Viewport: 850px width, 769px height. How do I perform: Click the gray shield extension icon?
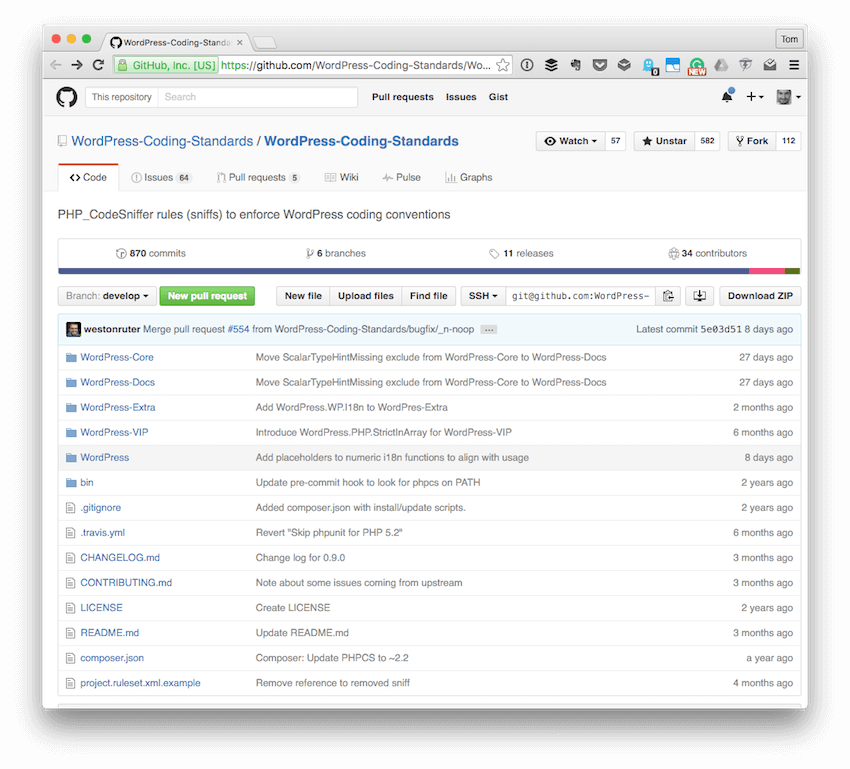[x=745, y=65]
